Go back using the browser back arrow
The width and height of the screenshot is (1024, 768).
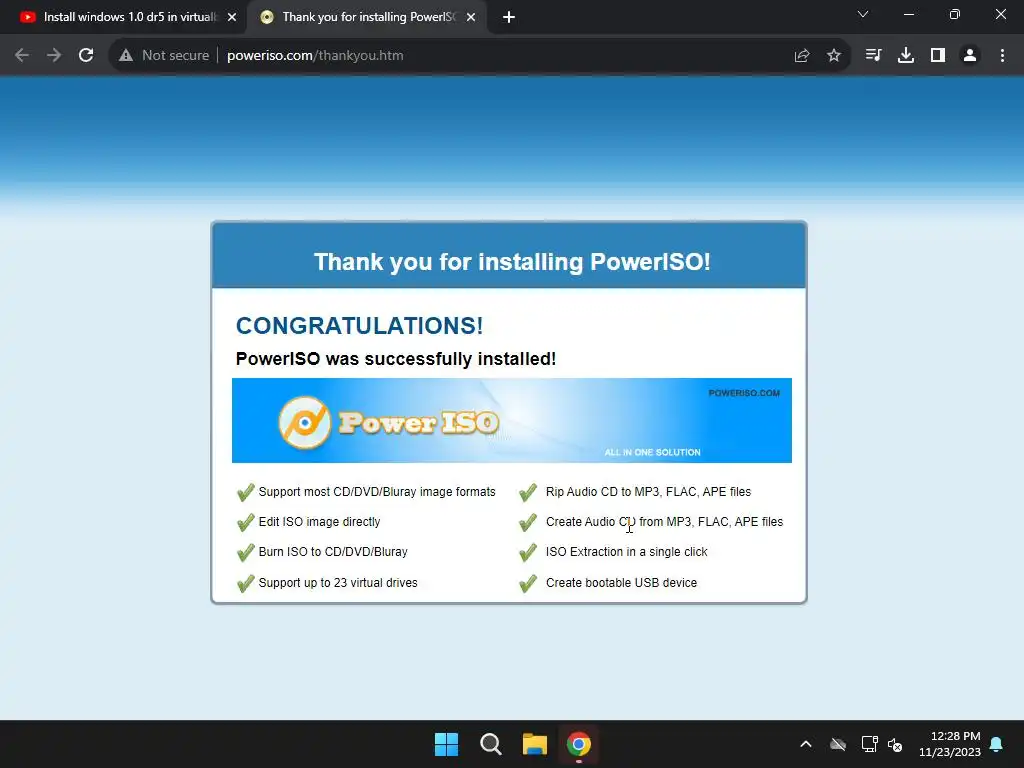(22, 56)
